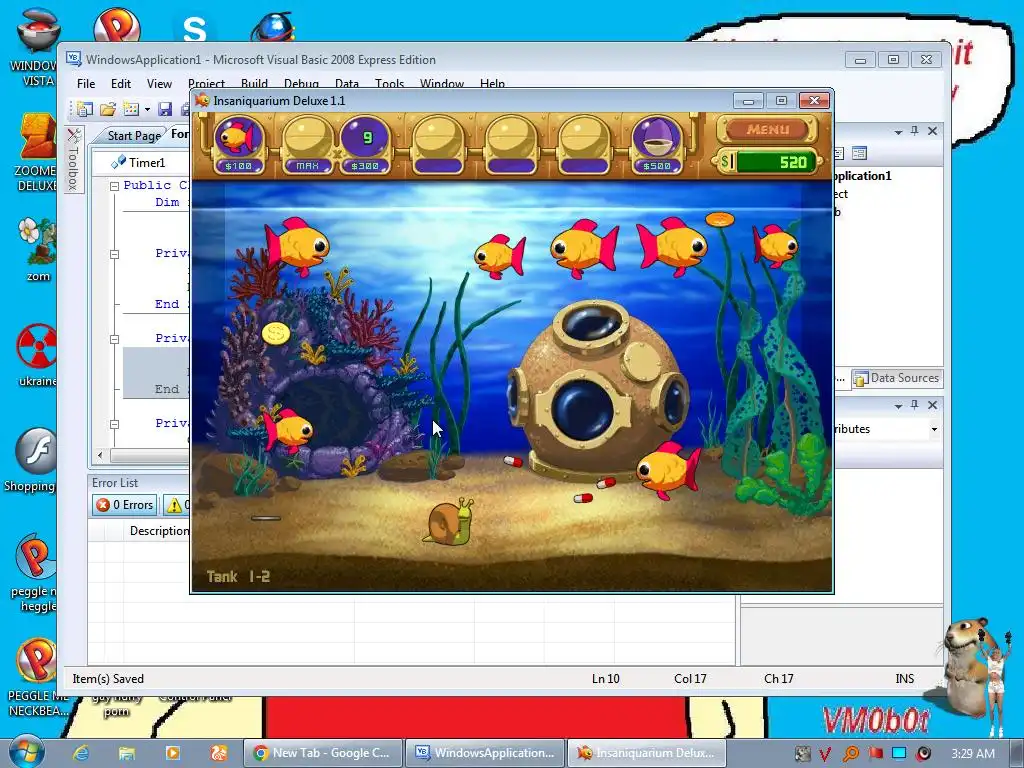Click the INS status bar indicator
1024x768 pixels.
click(904, 679)
